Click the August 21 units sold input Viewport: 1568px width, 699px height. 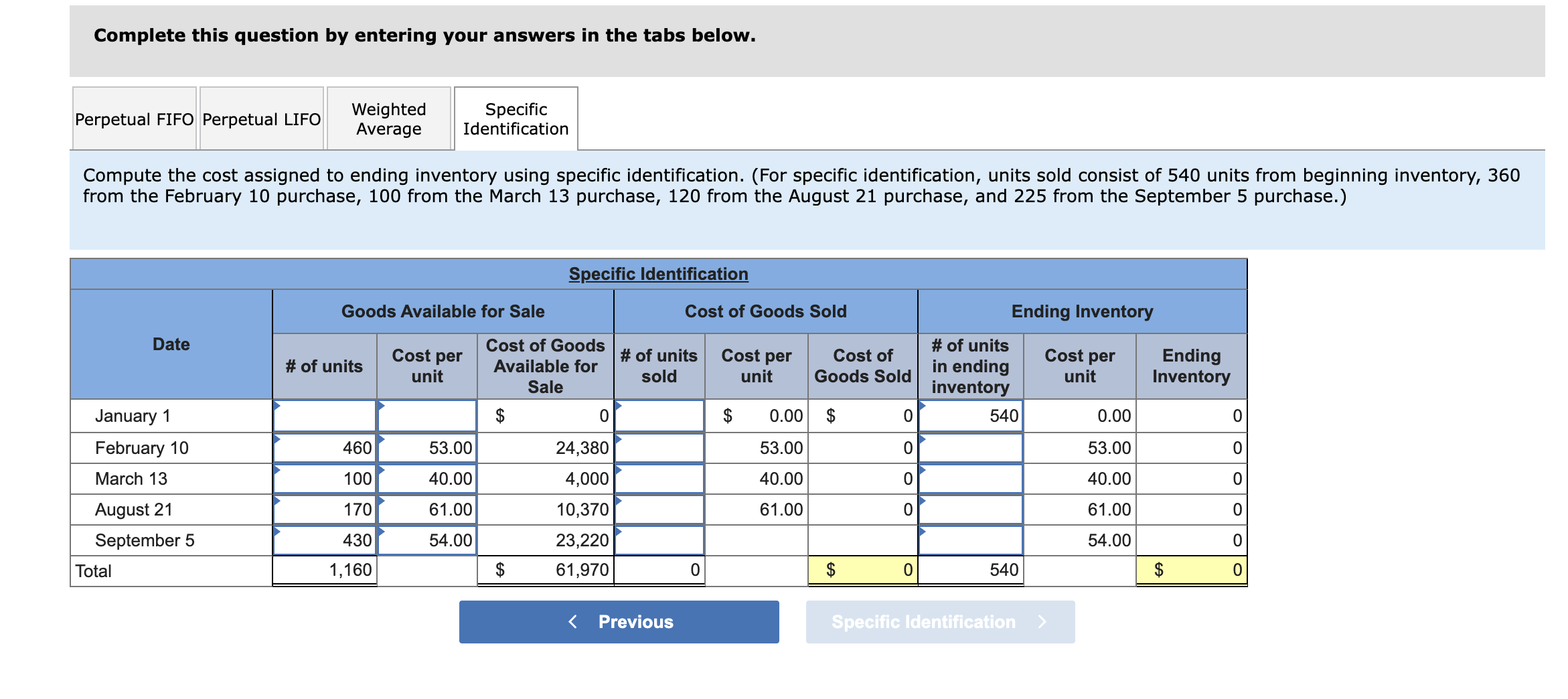[x=659, y=508]
